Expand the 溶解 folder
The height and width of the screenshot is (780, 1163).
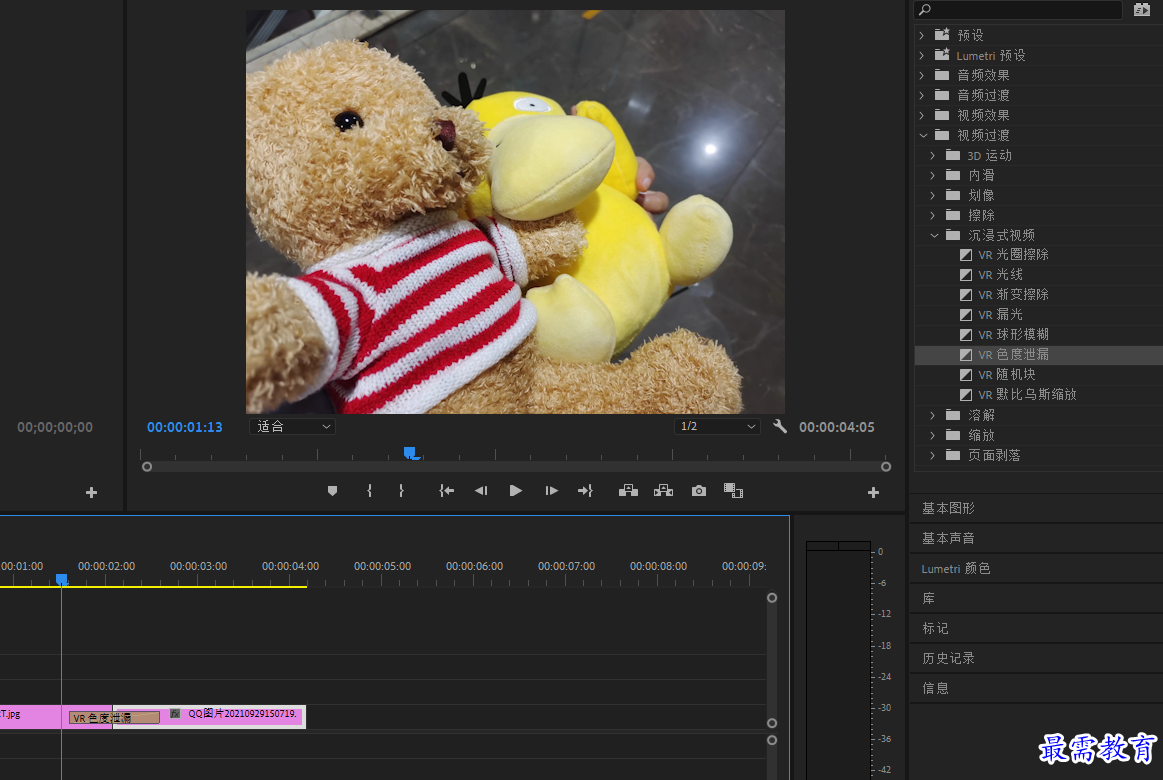(933, 415)
